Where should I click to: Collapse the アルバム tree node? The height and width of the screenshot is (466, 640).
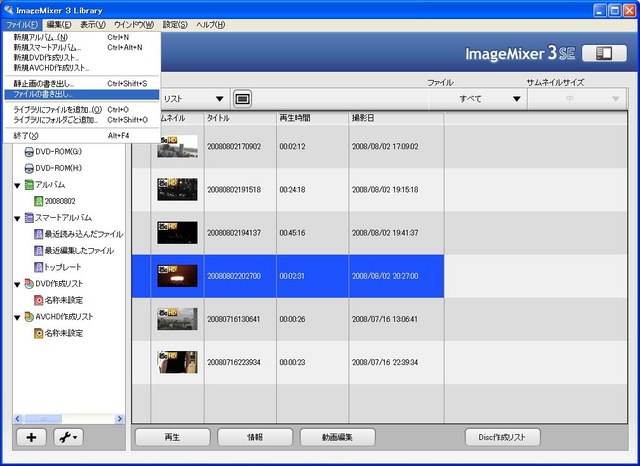[x=17, y=185]
